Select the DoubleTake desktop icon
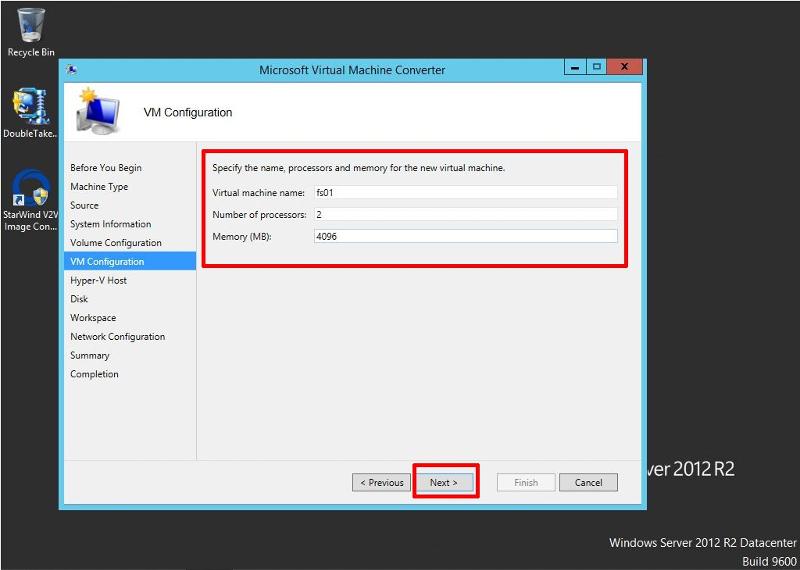 click(30, 113)
